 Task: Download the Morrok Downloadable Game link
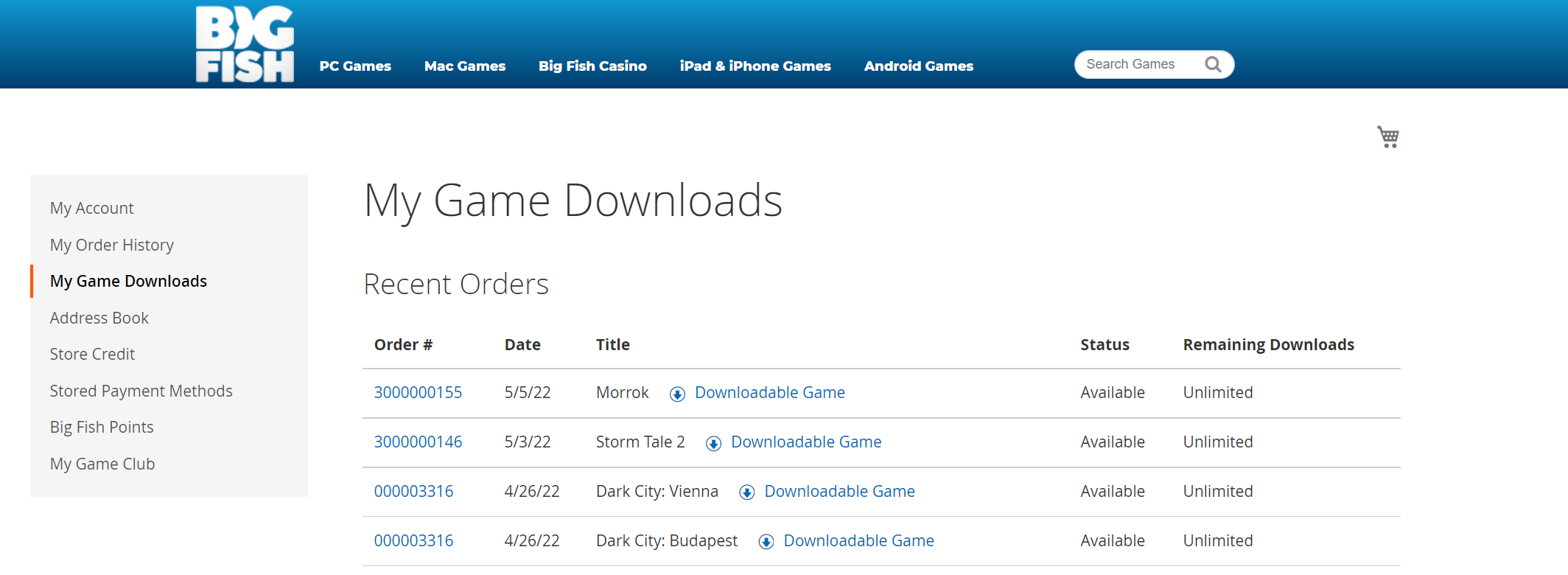click(769, 393)
